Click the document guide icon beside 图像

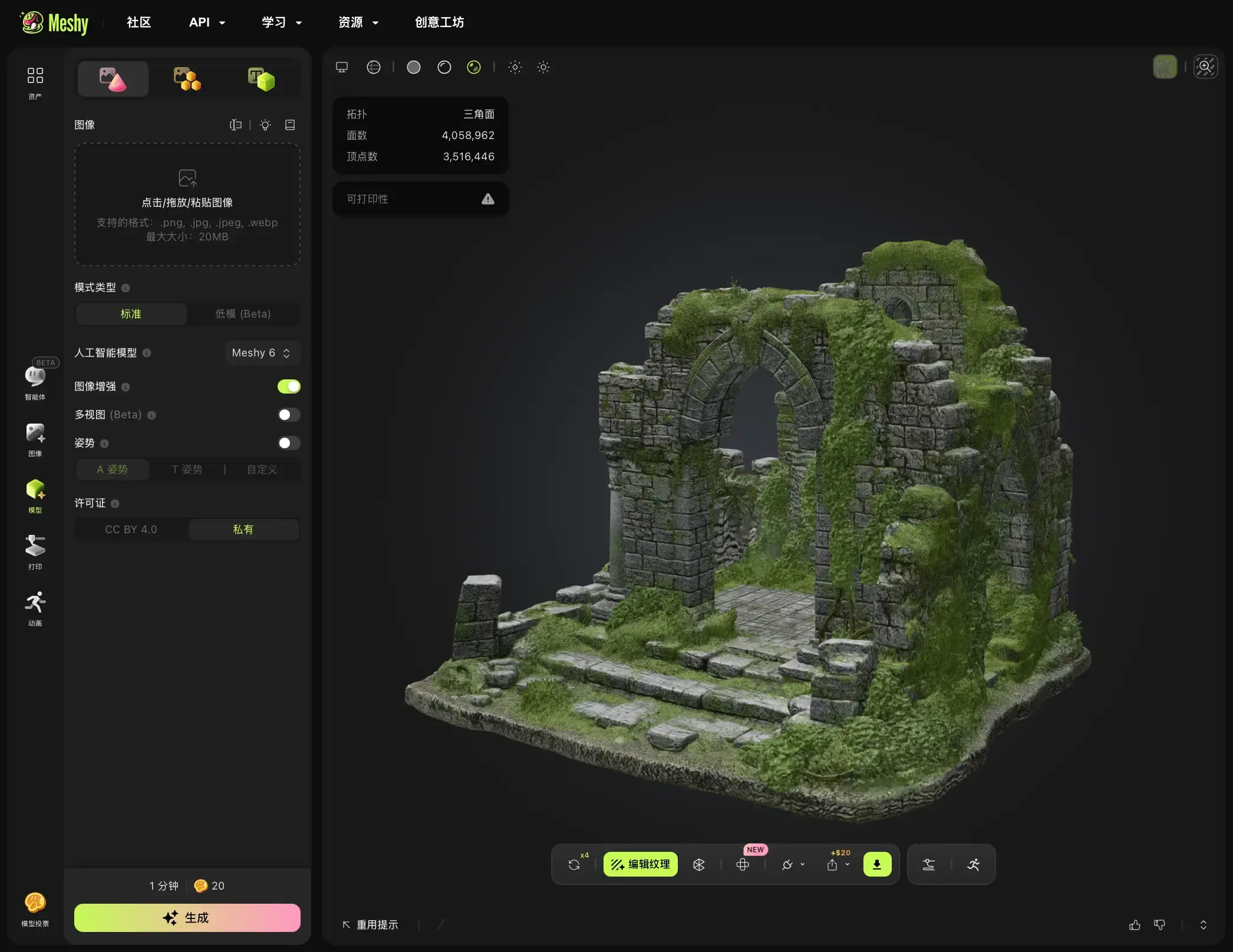point(290,125)
